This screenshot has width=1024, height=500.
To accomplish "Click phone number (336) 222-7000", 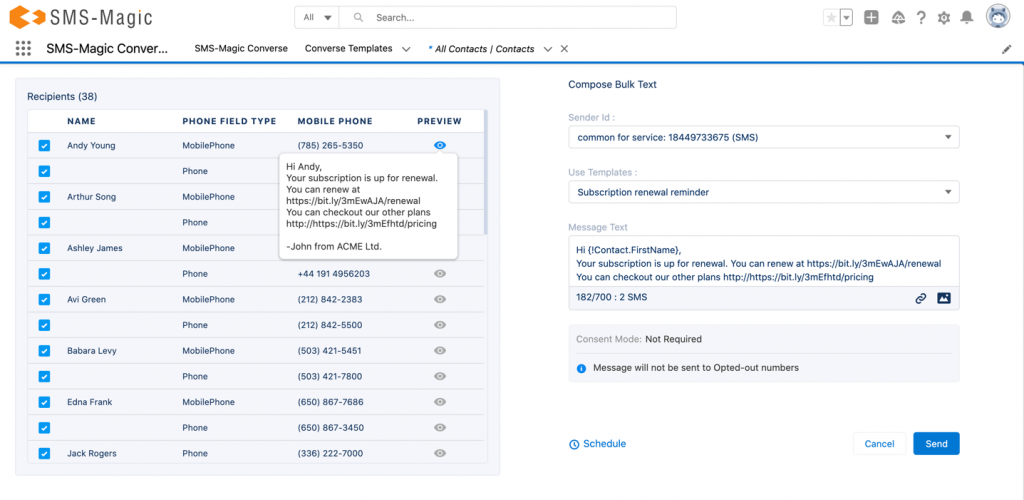I will 330,453.
